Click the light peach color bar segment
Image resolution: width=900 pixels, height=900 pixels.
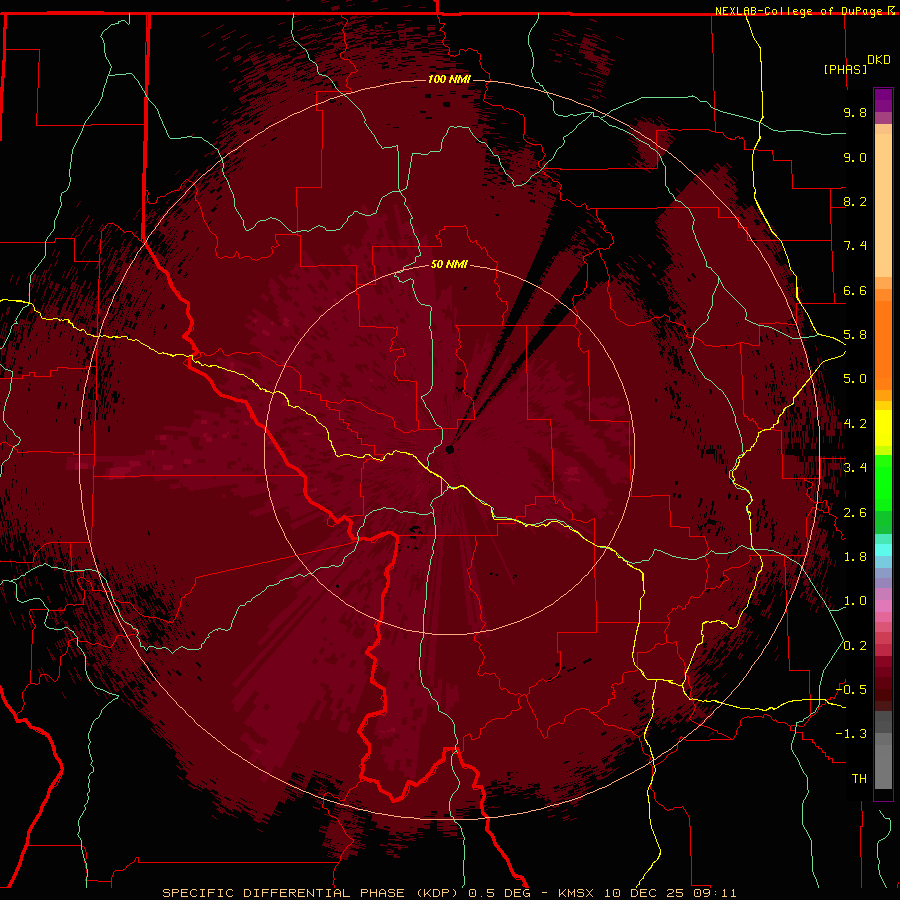coord(883,205)
